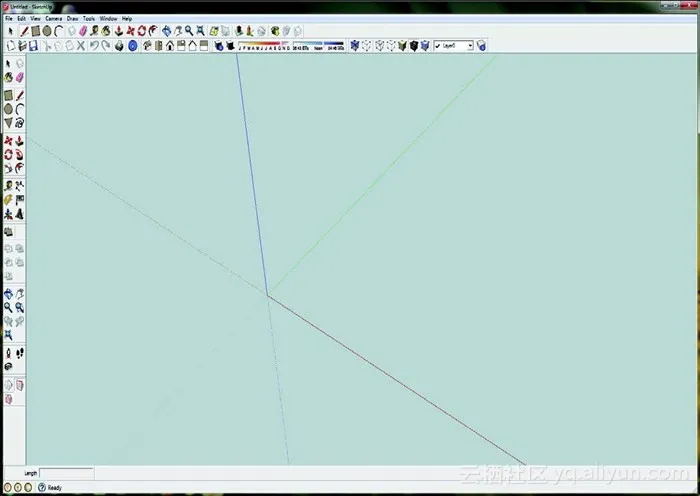The height and width of the screenshot is (496, 700).
Task: Open the Tools menu
Action: click(x=89, y=18)
